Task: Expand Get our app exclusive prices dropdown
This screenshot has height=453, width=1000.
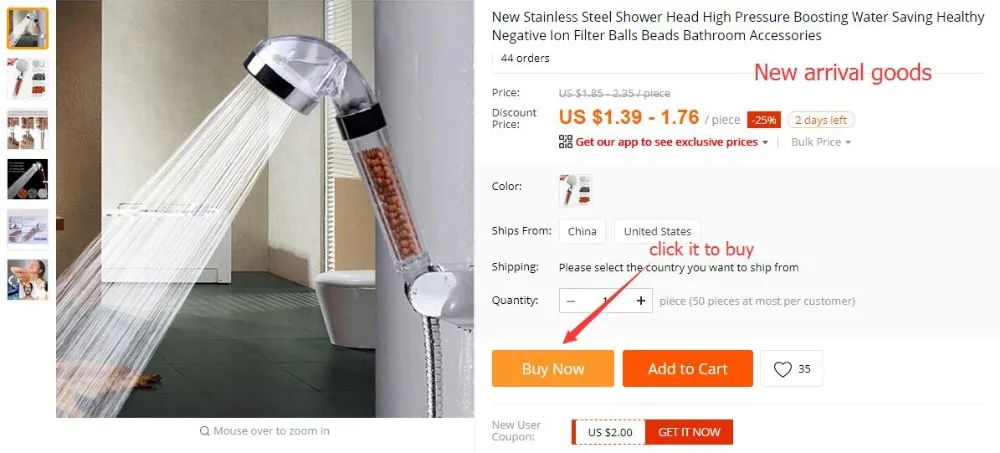Action: (672, 142)
